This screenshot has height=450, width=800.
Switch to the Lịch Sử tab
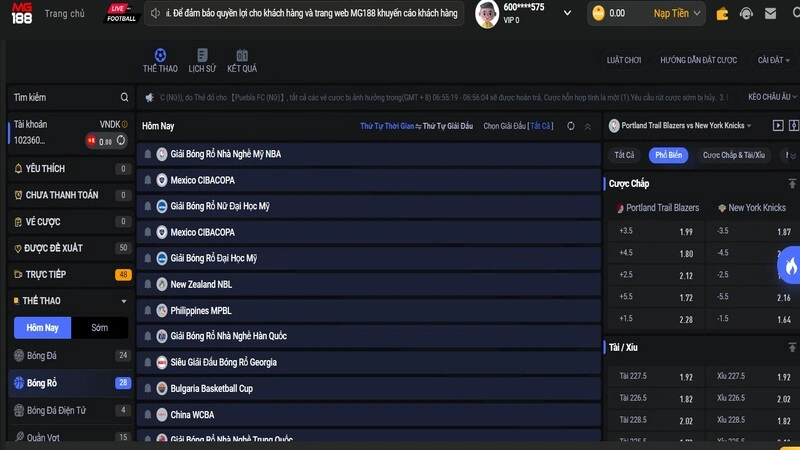(202, 61)
